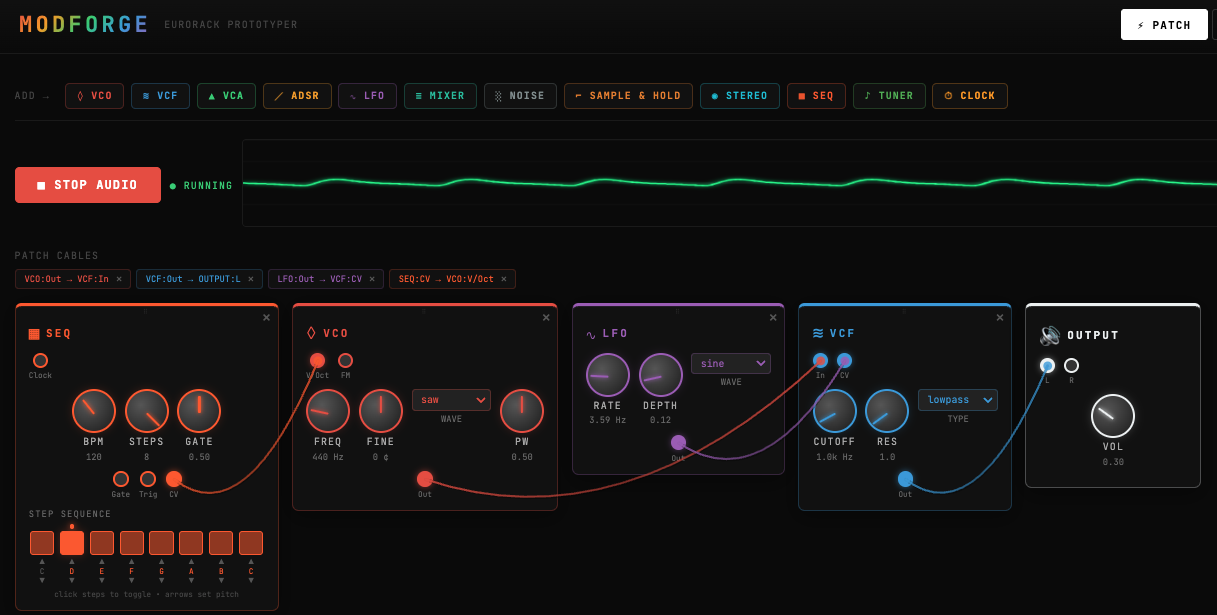The width and height of the screenshot is (1217, 615).
Task: Toggle off the last step labeled C
Action: (x=250, y=542)
